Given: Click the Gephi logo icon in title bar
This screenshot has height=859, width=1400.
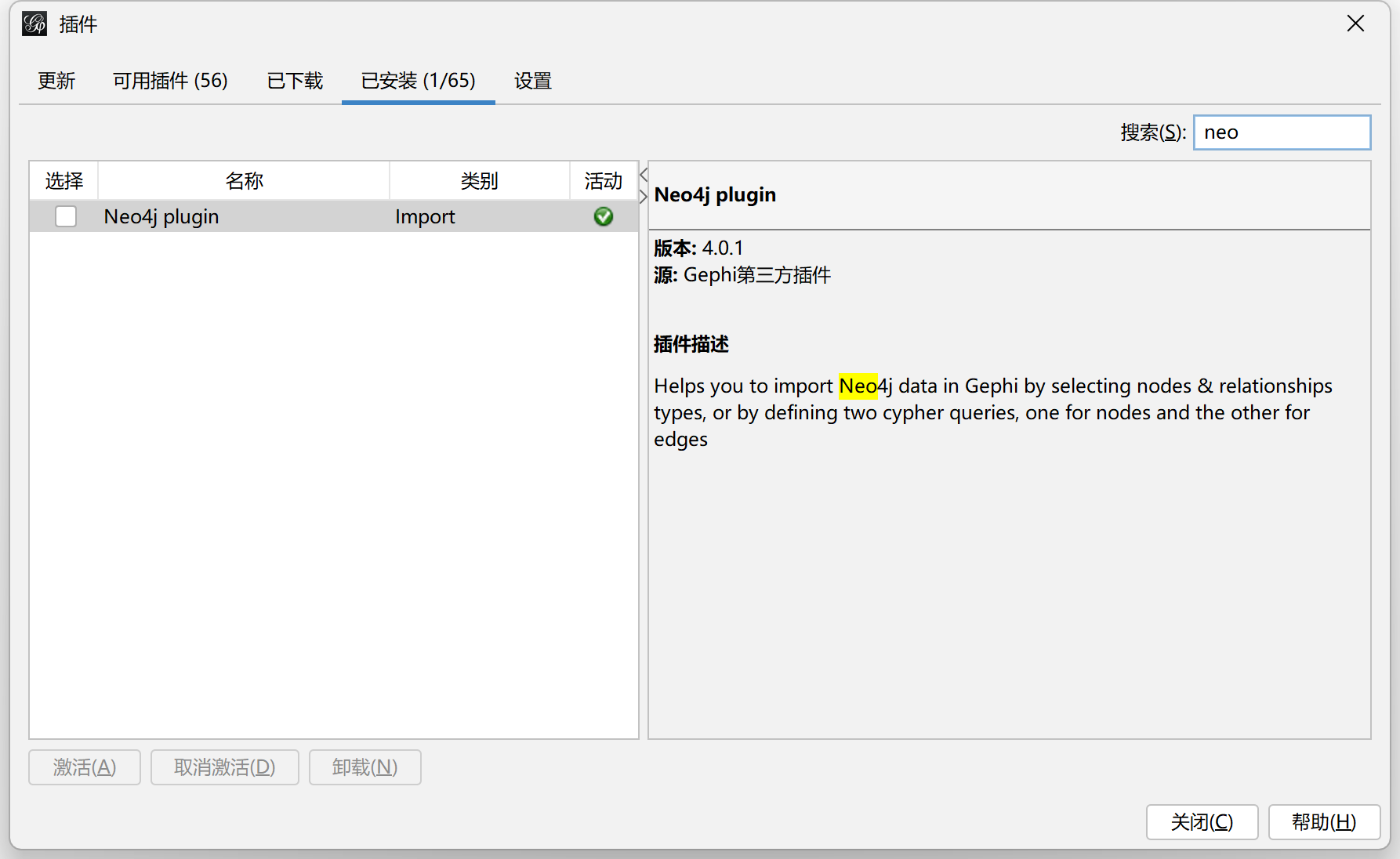Looking at the screenshot, I should coord(34,24).
